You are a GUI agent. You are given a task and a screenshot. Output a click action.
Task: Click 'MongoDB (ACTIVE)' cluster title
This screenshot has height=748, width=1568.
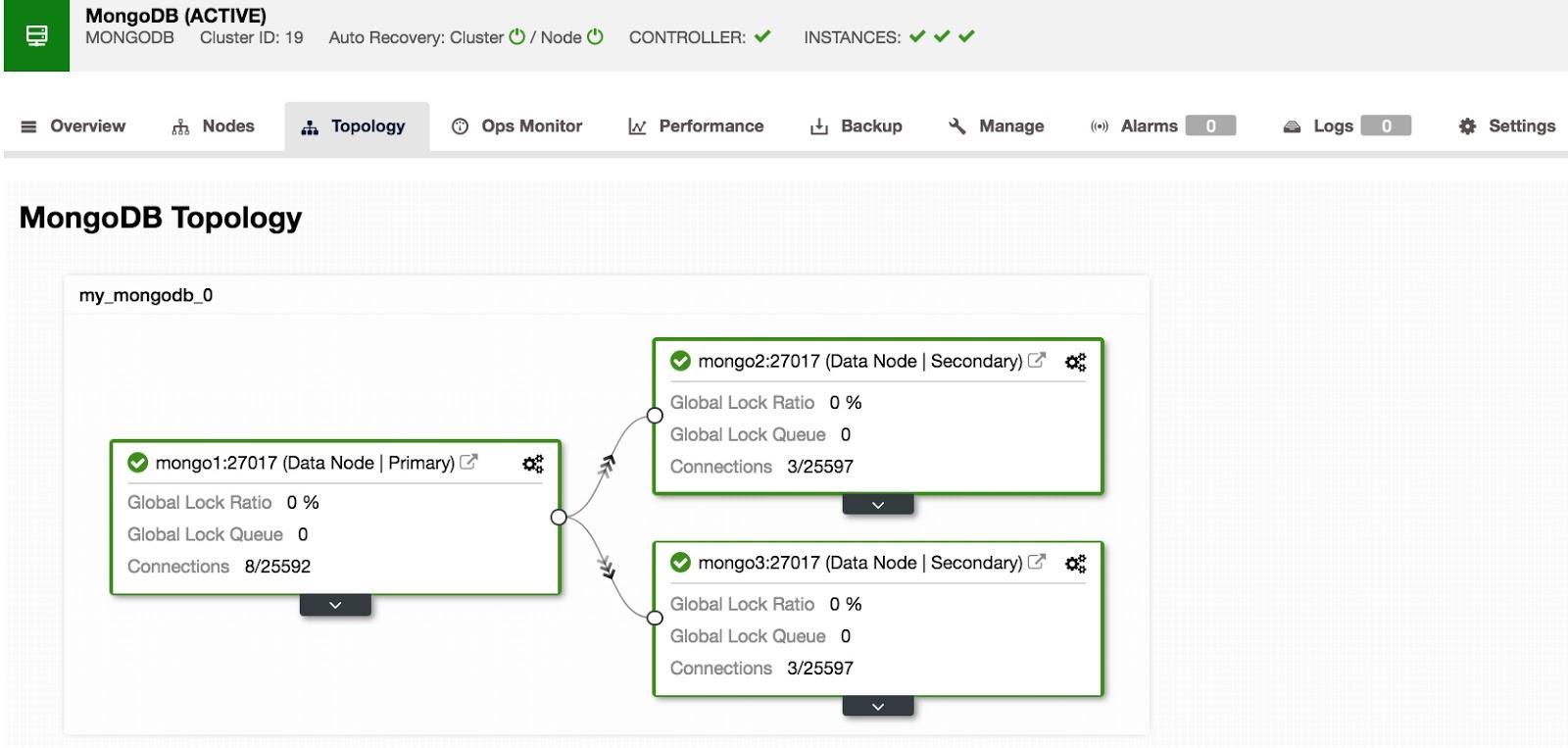point(175,16)
